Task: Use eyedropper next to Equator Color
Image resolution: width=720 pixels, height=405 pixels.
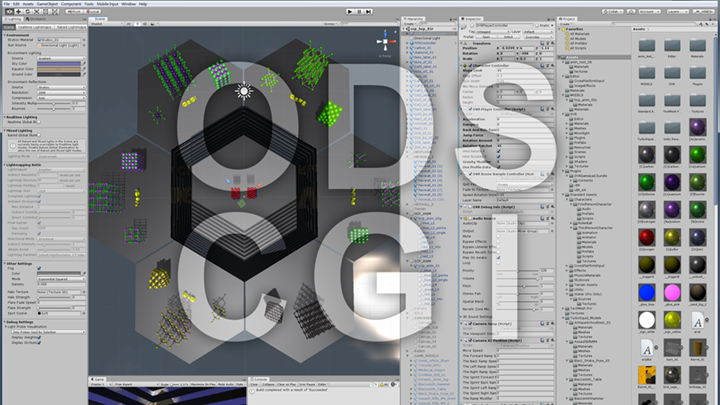Action: coord(84,69)
